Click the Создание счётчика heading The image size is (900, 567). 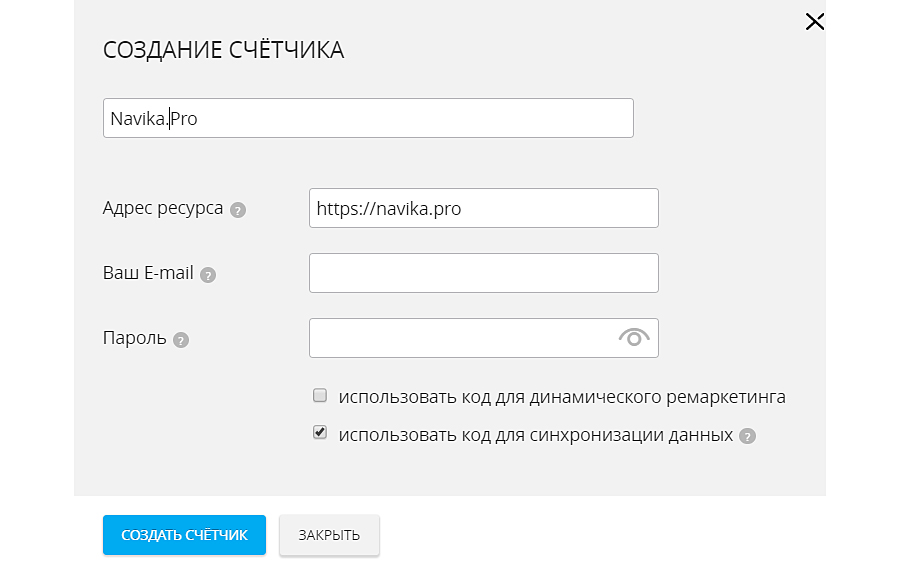tap(223, 51)
